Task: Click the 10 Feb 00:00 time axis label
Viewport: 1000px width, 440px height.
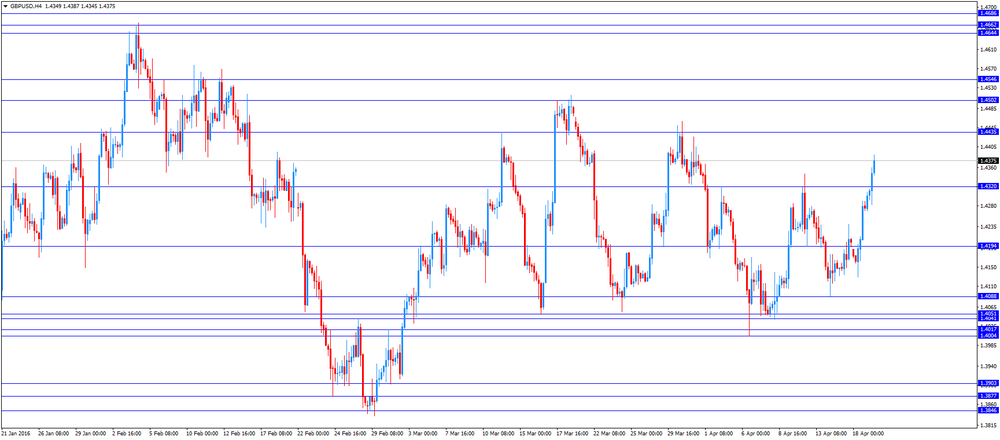Action: tap(202, 432)
